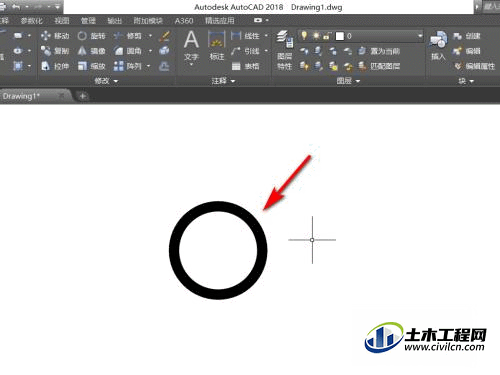Viewport: 500px width, 375px height.
Task: Select the Rotate (旋转) tool
Action: click(x=91, y=36)
